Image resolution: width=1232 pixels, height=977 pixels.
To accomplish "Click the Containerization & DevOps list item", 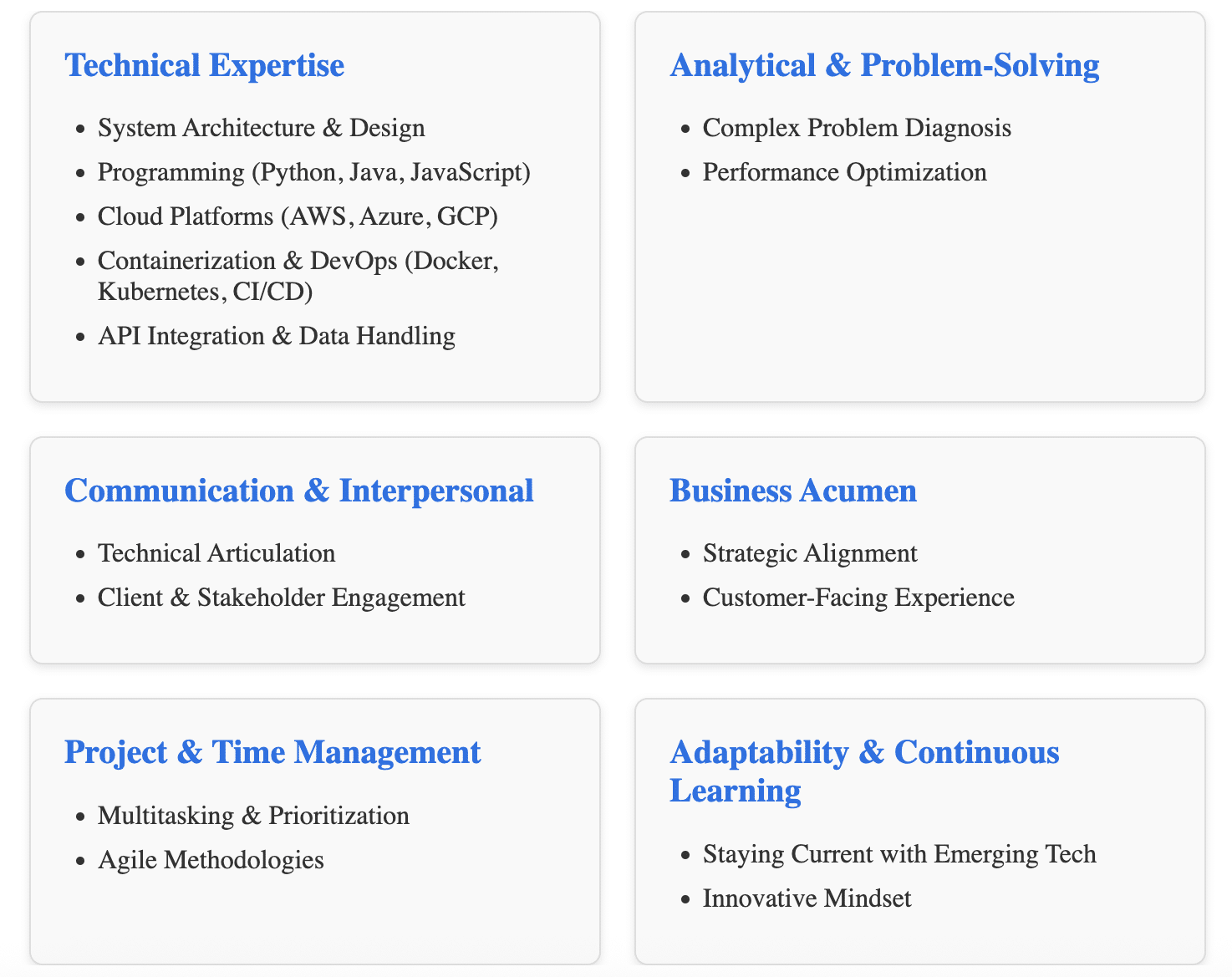I will (x=298, y=276).
